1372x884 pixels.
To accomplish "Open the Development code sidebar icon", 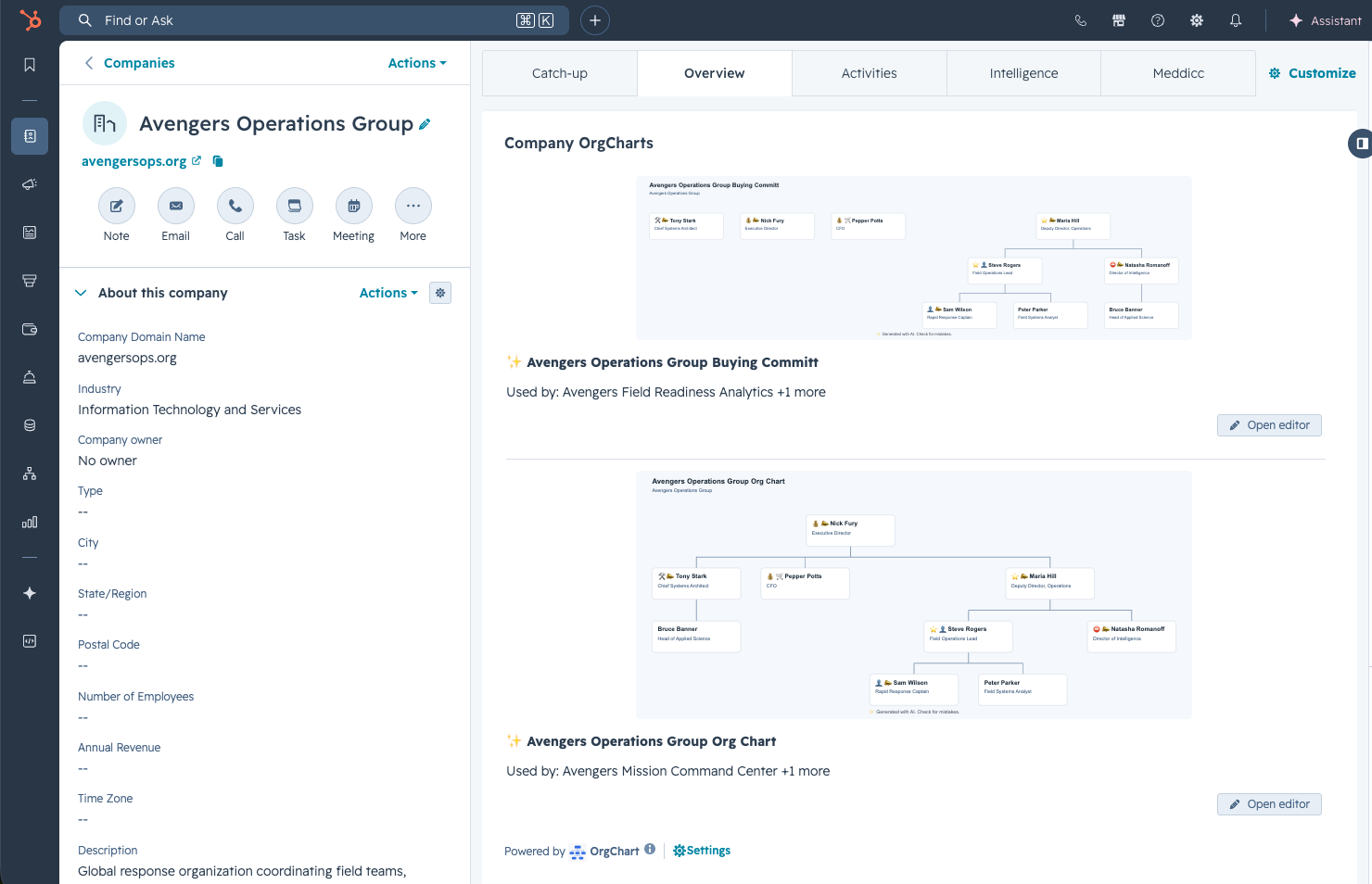I will tap(30, 641).
